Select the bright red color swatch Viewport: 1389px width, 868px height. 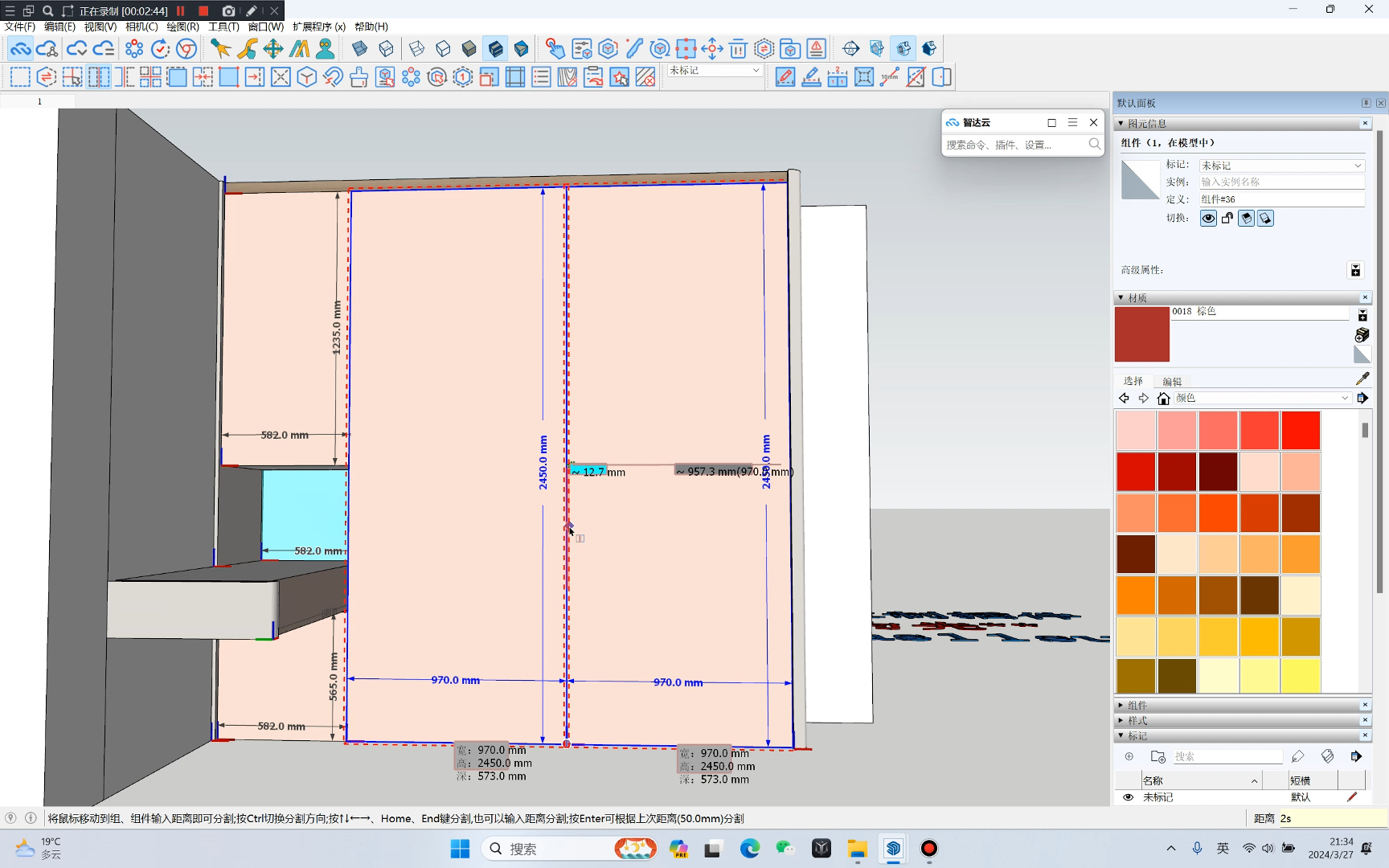click(1300, 430)
